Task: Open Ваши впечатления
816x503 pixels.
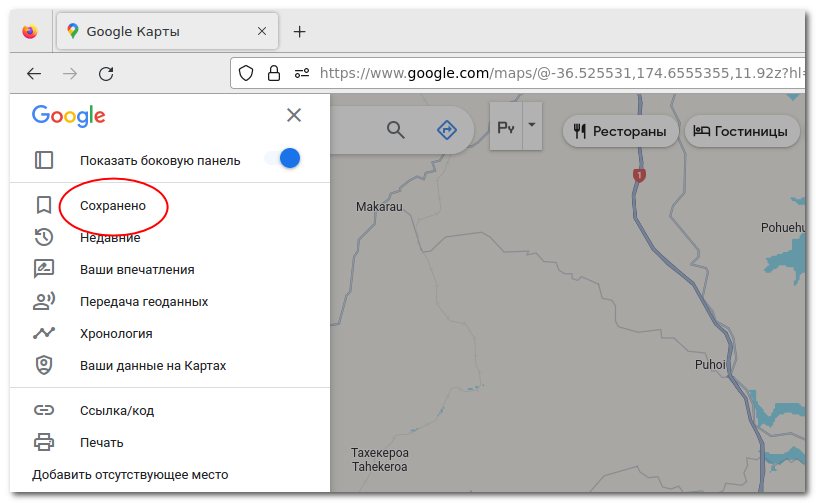Action: pos(137,269)
